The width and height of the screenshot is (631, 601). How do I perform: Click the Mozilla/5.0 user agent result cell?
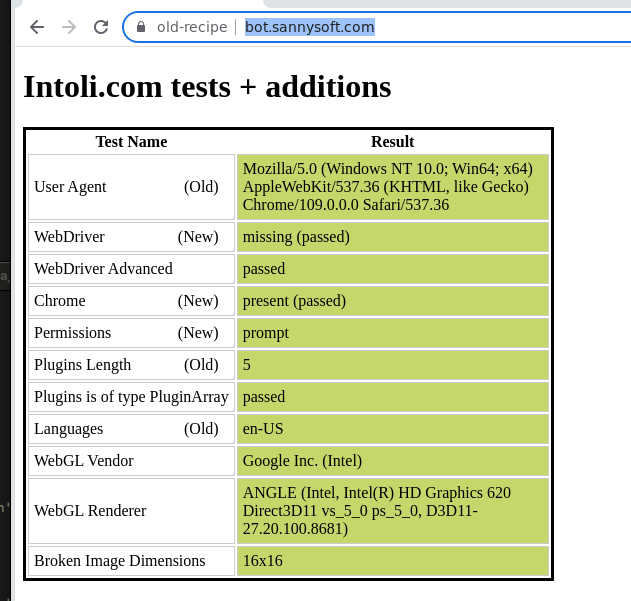[393, 187]
